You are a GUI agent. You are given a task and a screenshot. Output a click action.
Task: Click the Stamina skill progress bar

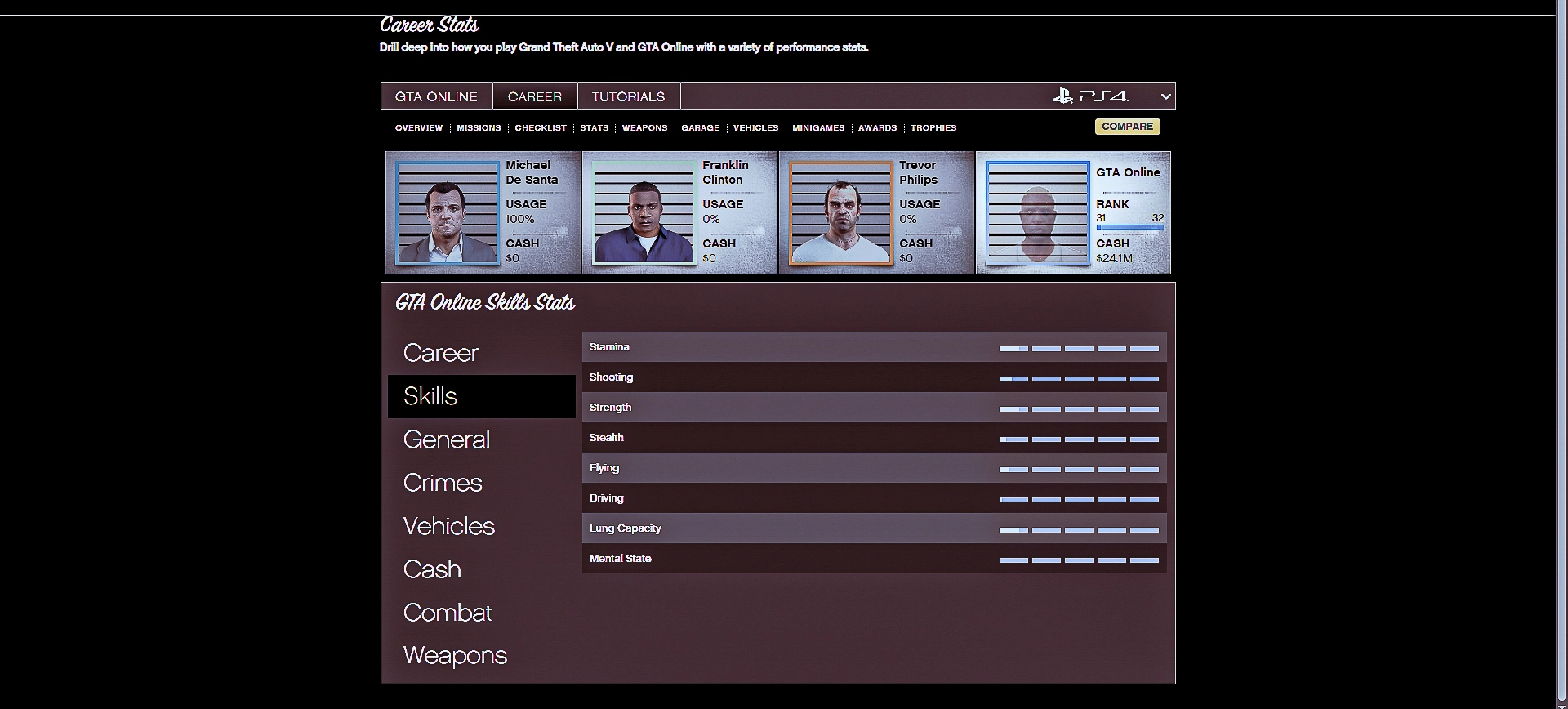[x=1078, y=348]
